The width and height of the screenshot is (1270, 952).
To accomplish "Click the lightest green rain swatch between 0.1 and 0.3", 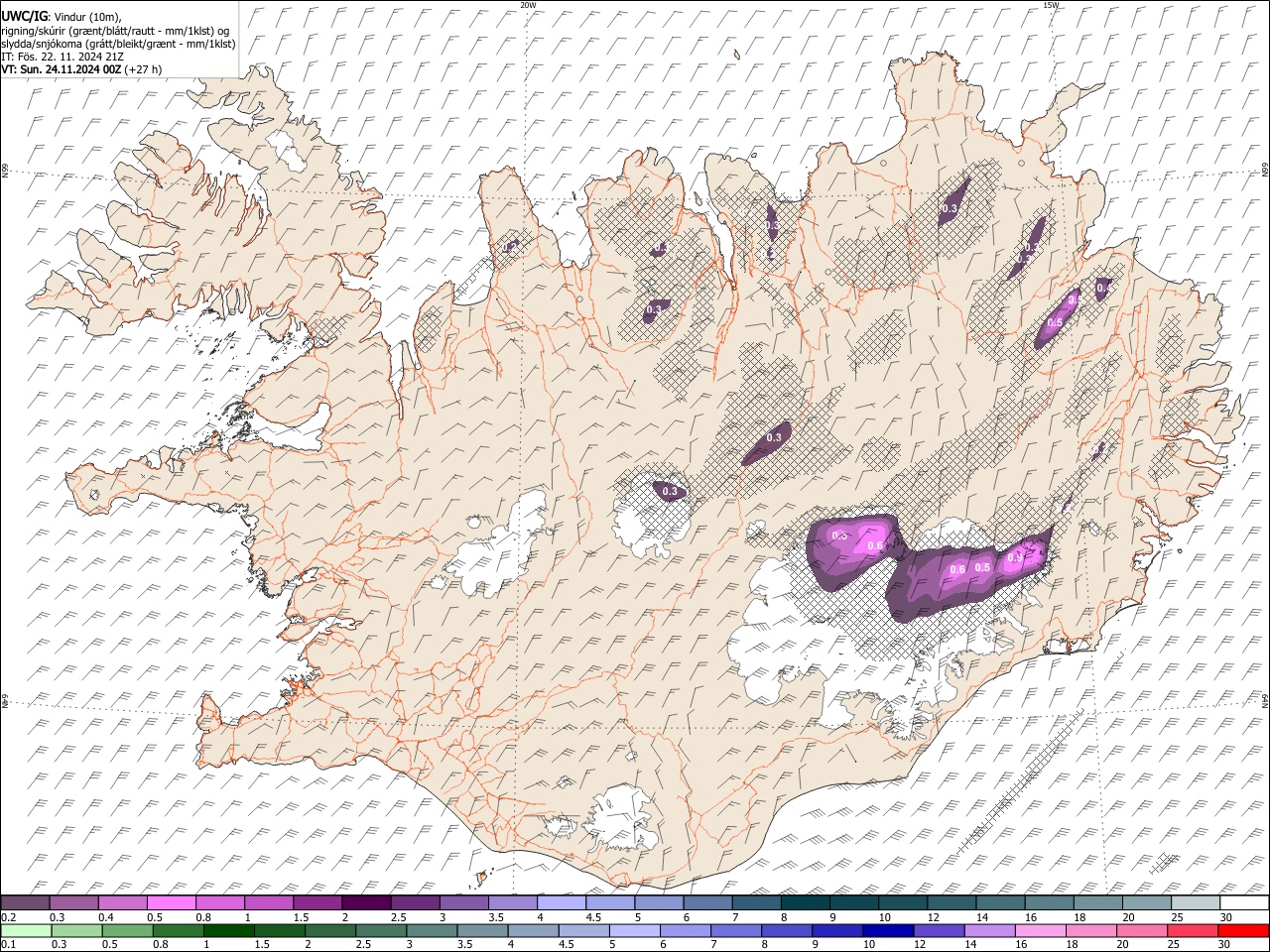I will click(26, 930).
